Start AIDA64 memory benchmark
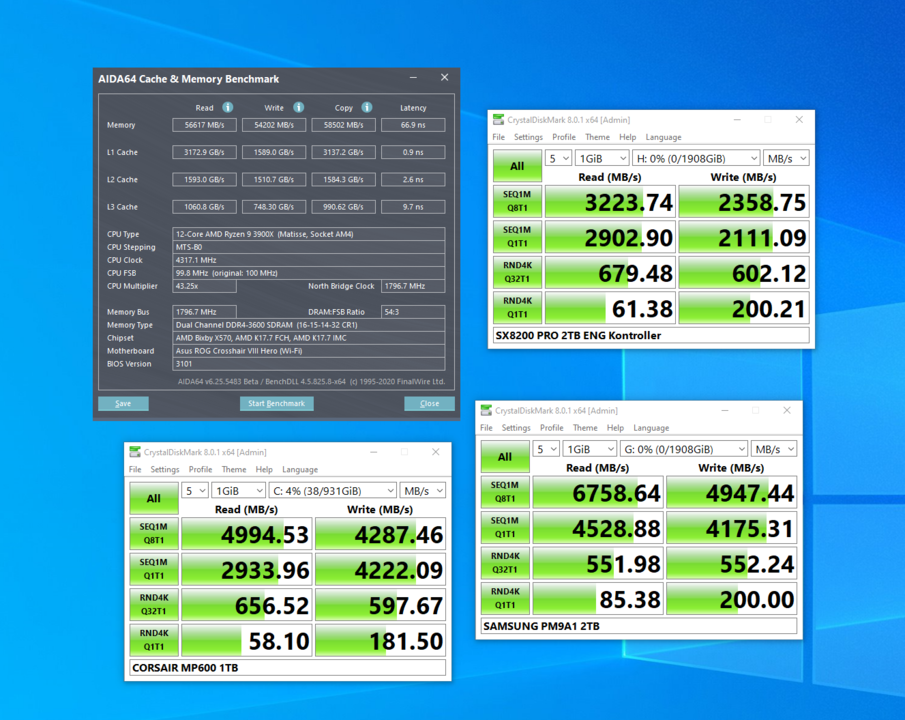The height and width of the screenshot is (720, 905). click(x=276, y=403)
